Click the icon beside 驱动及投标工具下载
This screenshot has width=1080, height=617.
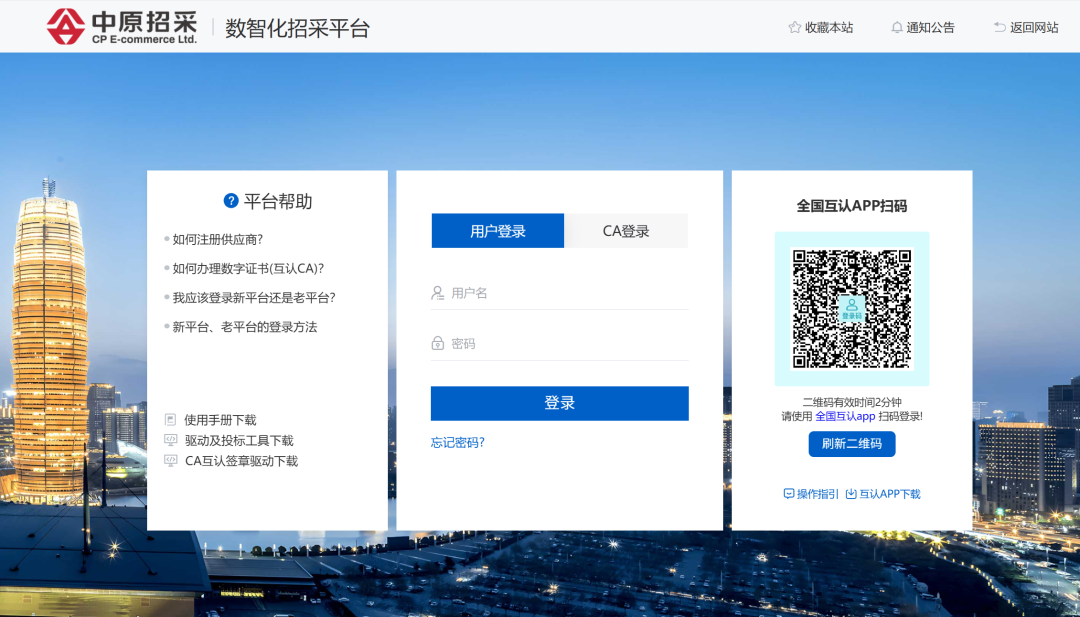click(170, 440)
